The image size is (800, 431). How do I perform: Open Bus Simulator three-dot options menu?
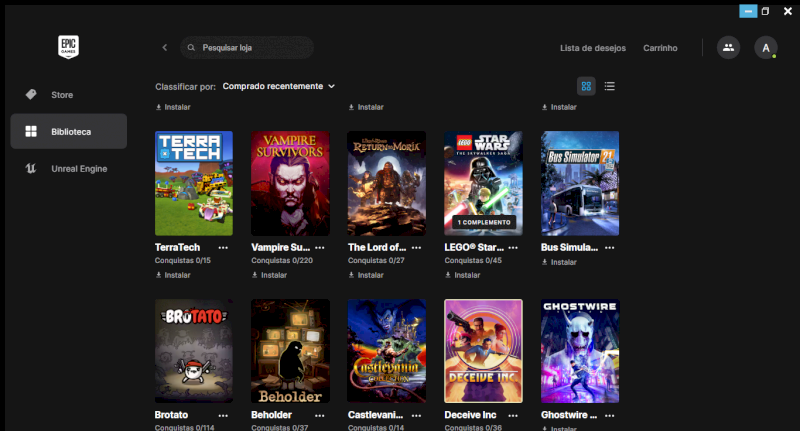click(x=608, y=247)
